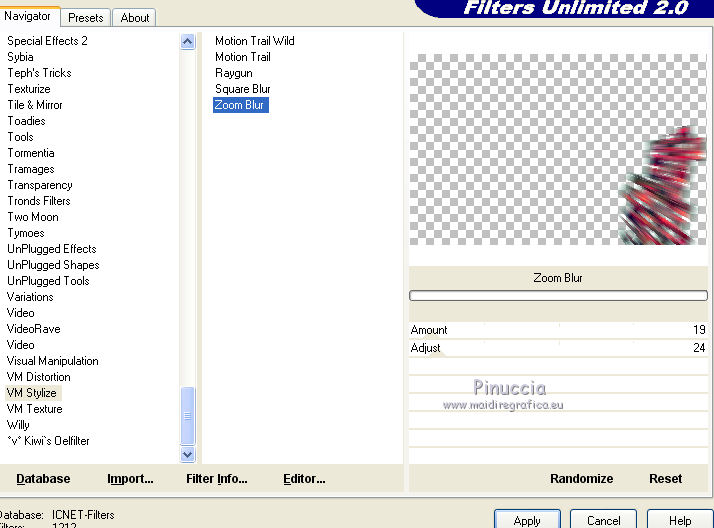Viewport: 714px width, 528px height.
Task: Select Visual Manipulation category
Action: click(52, 361)
